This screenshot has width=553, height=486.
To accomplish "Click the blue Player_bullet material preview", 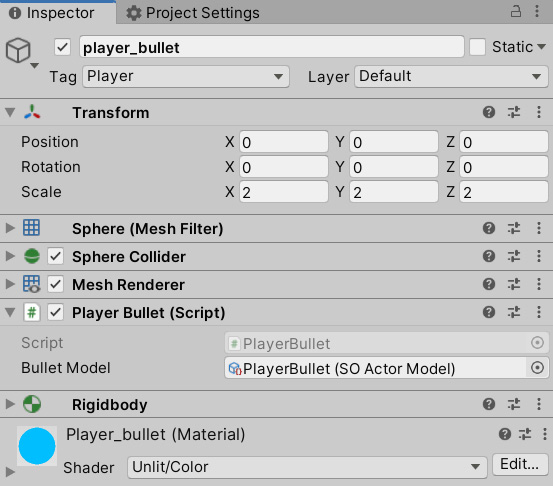I will pos(37,446).
